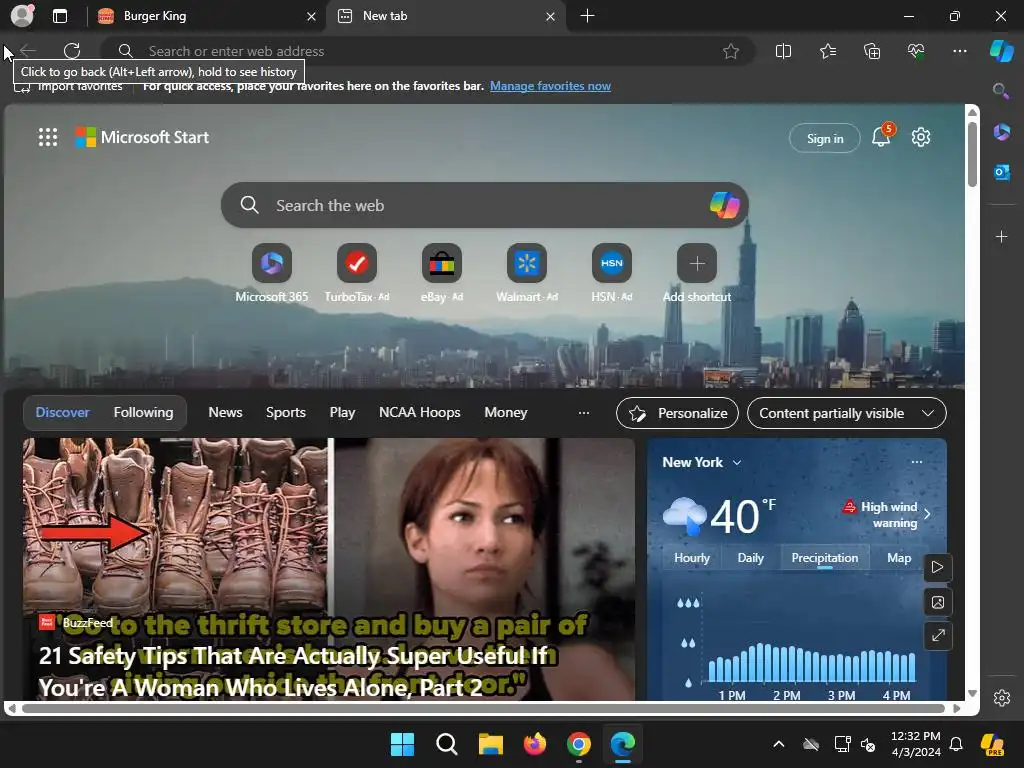This screenshot has height=768, width=1024.
Task: Click the horizontal scrollbar at bottom
Action: pyautogui.click(x=483, y=708)
